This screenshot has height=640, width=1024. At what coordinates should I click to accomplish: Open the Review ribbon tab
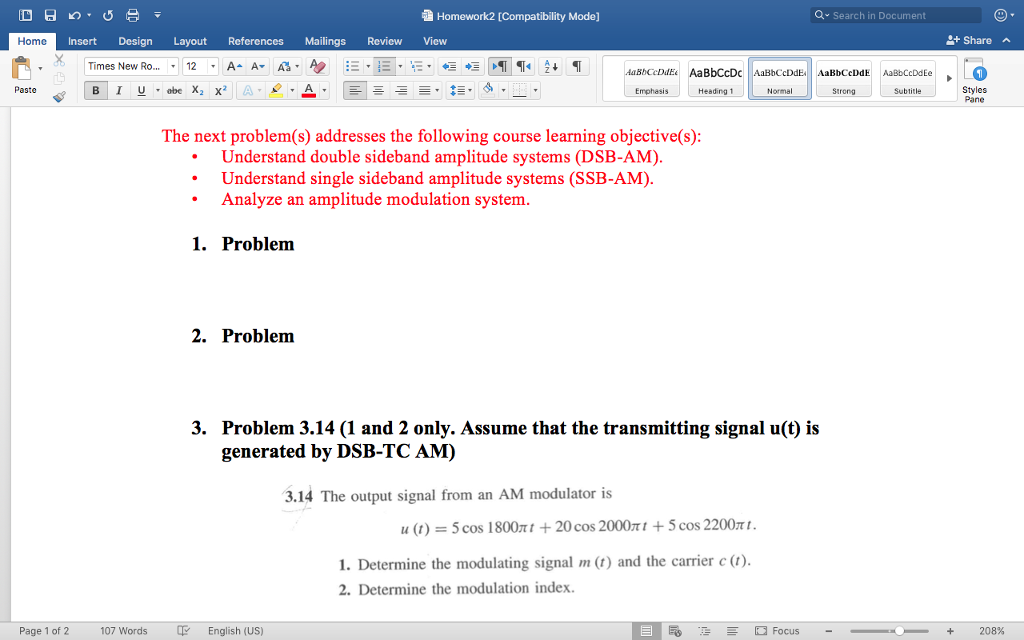[384, 41]
